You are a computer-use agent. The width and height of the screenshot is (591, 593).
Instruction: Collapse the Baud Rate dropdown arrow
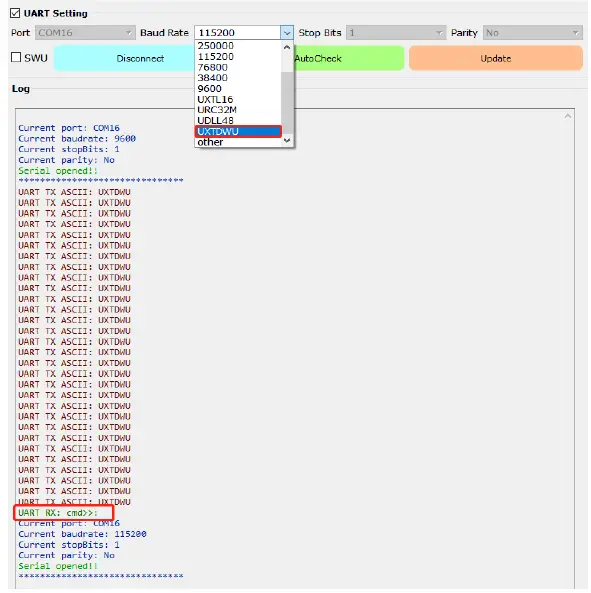tap(287, 33)
